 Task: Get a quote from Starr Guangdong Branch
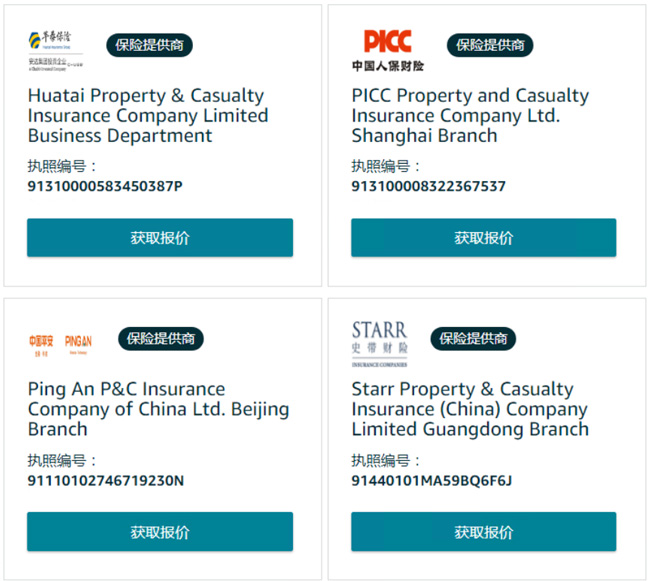coord(484,532)
